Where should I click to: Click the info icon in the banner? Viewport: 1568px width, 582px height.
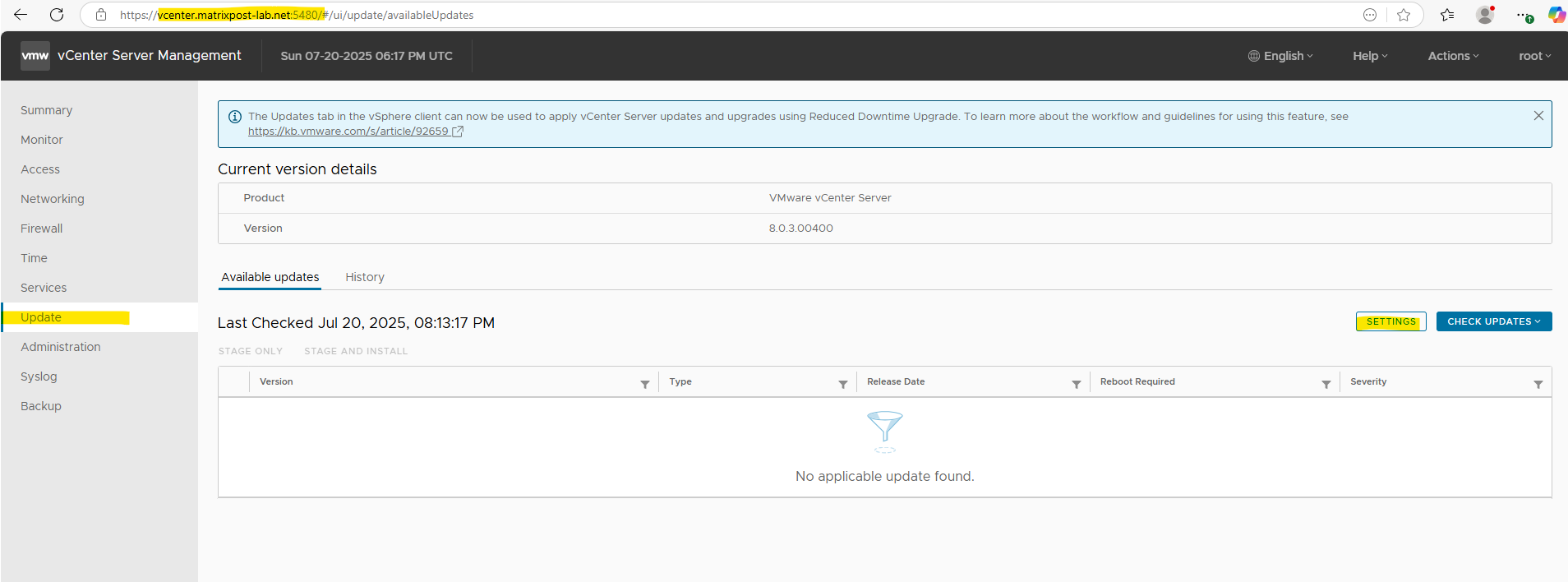[x=234, y=117]
